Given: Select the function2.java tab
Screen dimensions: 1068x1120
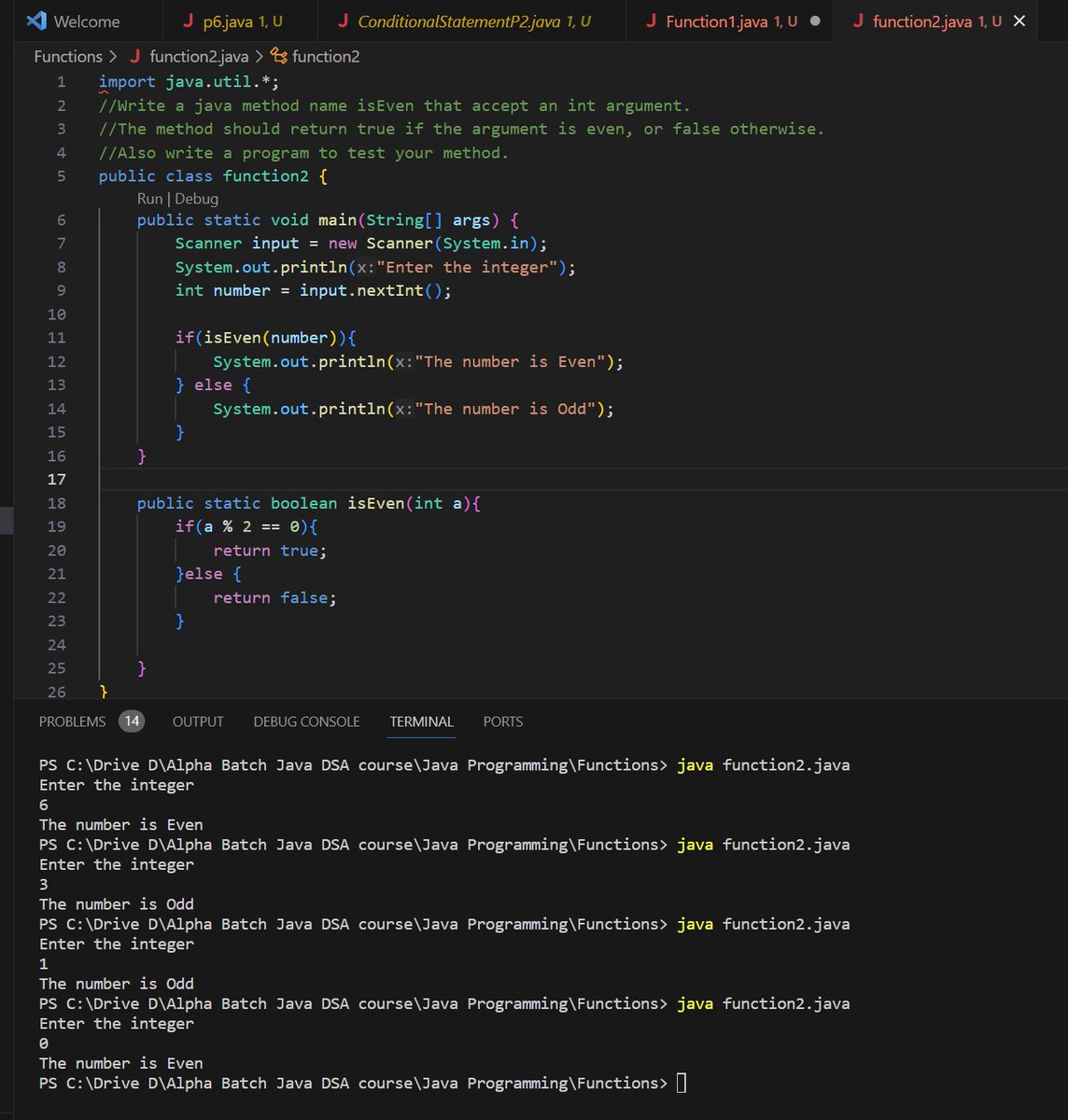Looking at the screenshot, I should 934,21.
